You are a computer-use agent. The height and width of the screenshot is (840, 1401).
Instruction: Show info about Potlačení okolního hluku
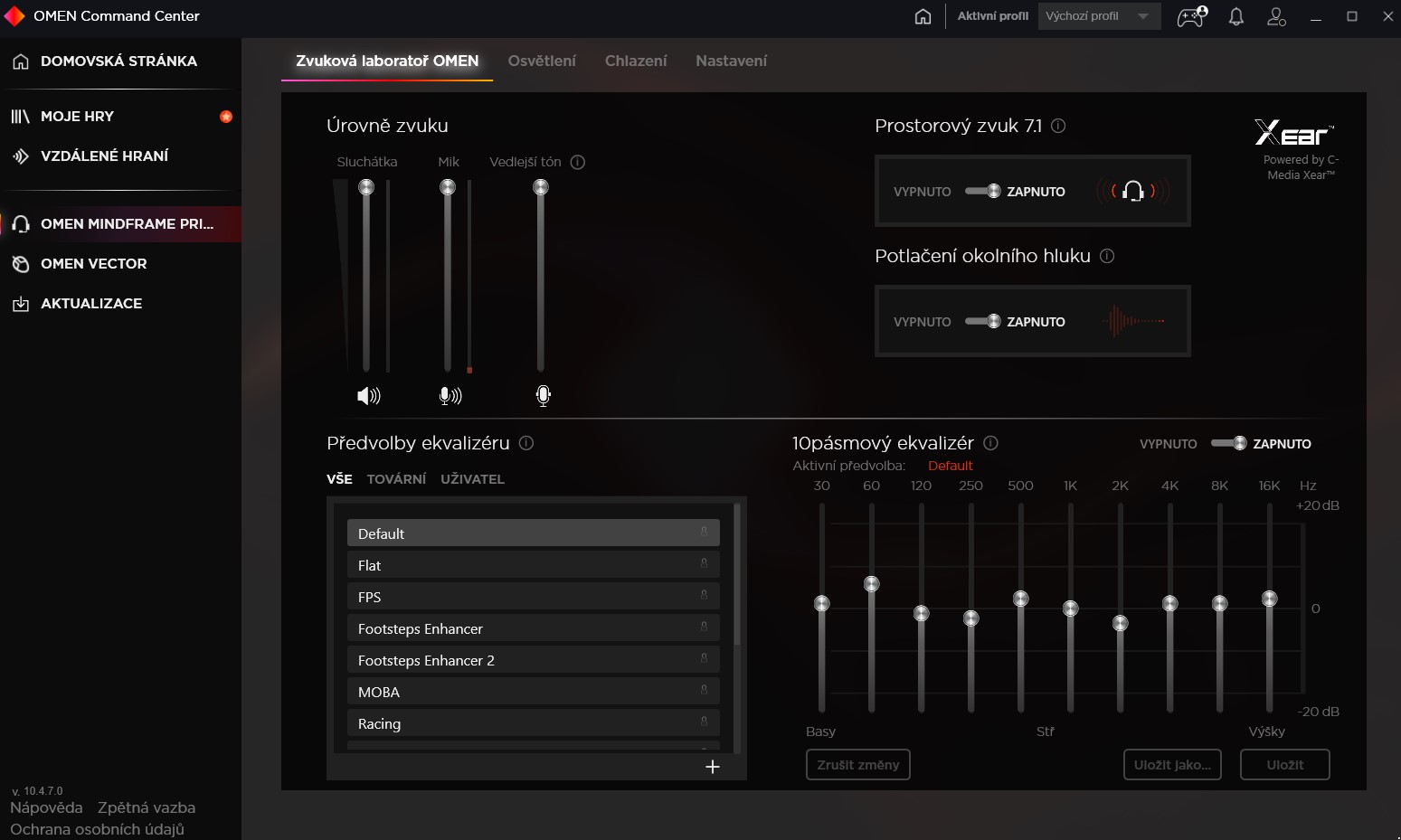pos(1107,256)
